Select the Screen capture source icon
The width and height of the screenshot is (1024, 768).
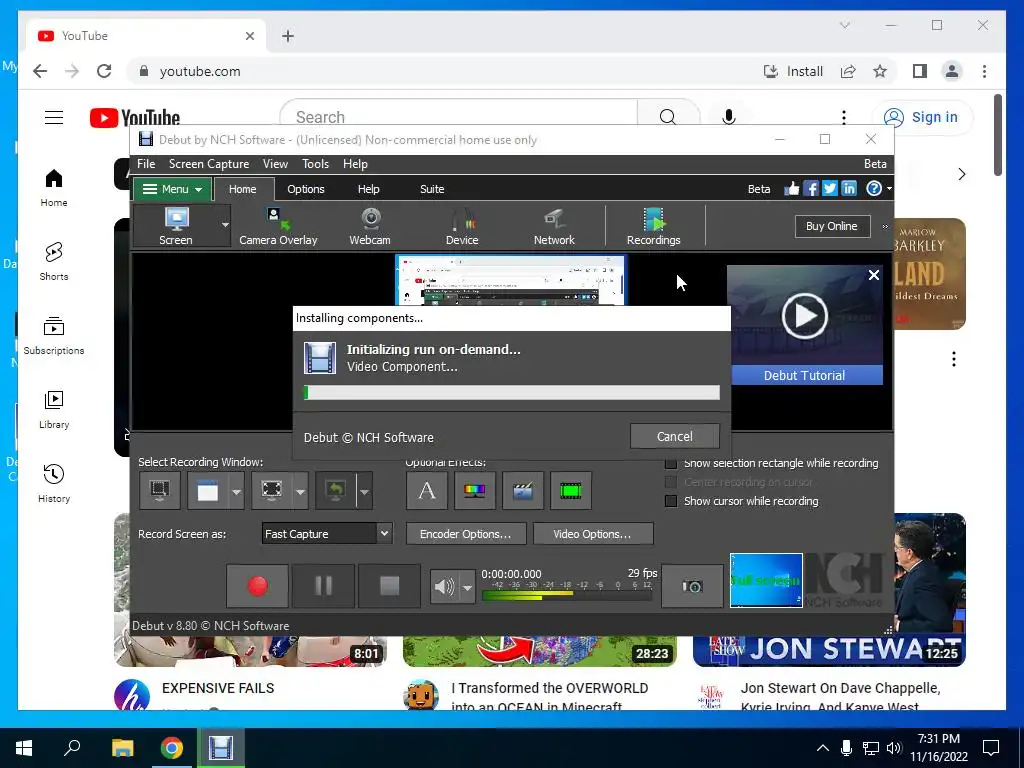tap(176, 226)
